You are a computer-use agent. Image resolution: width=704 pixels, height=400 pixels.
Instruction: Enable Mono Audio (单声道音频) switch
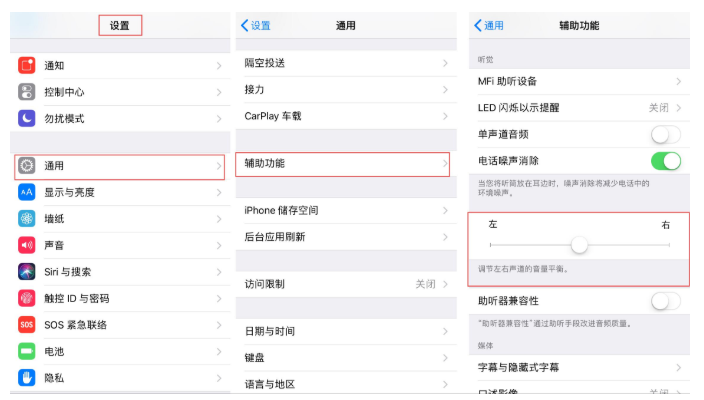(665, 134)
